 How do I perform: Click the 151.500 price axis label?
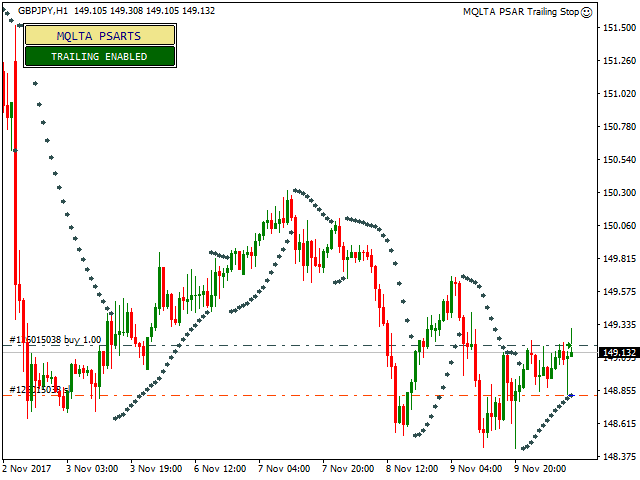[620, 27]
